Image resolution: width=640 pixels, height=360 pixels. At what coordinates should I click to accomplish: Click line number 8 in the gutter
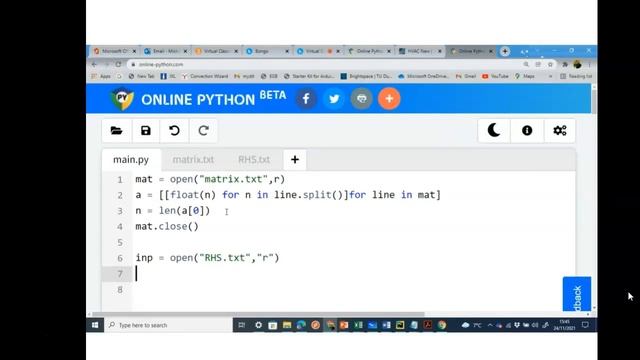point(120,290)
